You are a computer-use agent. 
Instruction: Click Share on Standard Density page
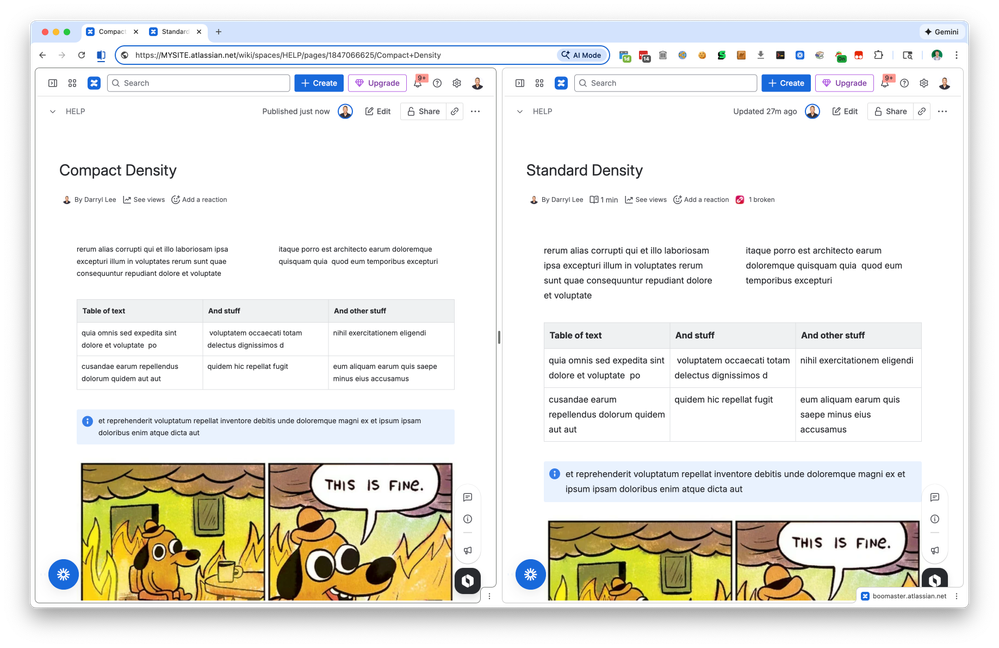tap(891, 111)
